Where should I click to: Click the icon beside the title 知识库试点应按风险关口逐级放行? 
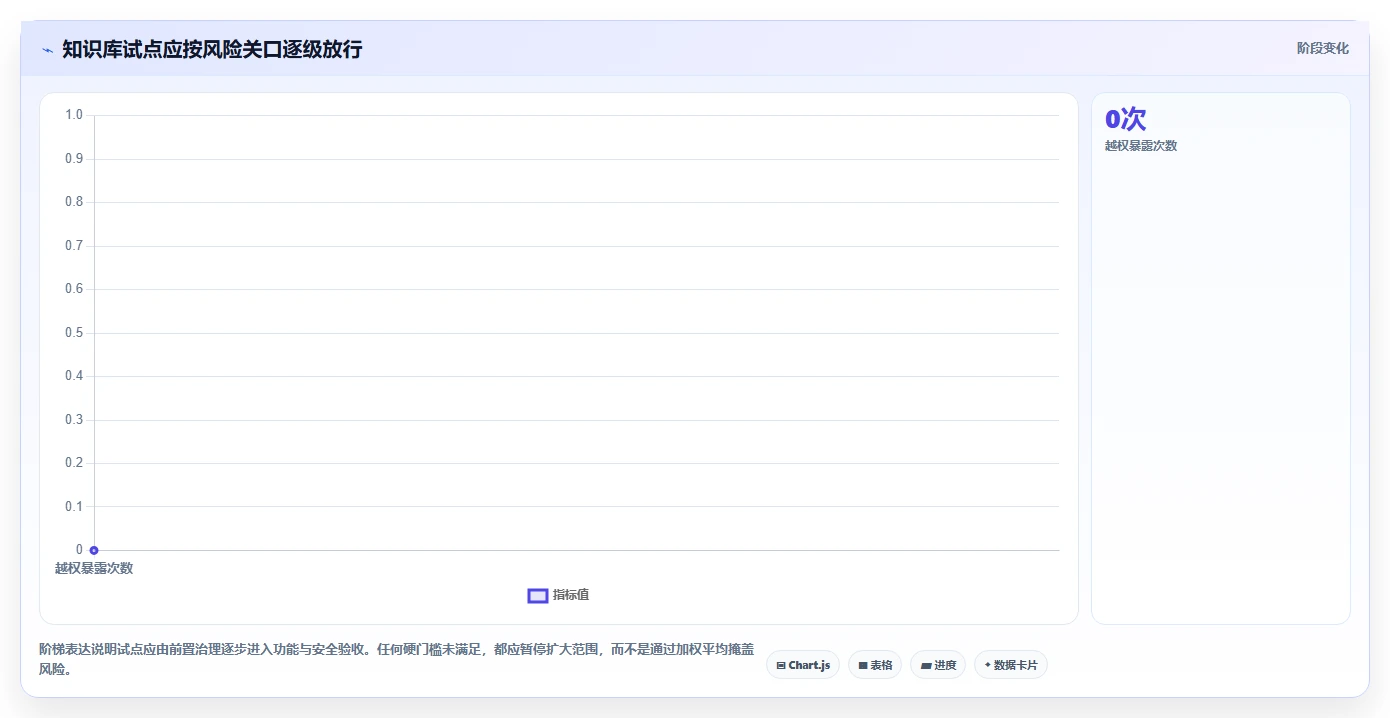pos(47,50)
